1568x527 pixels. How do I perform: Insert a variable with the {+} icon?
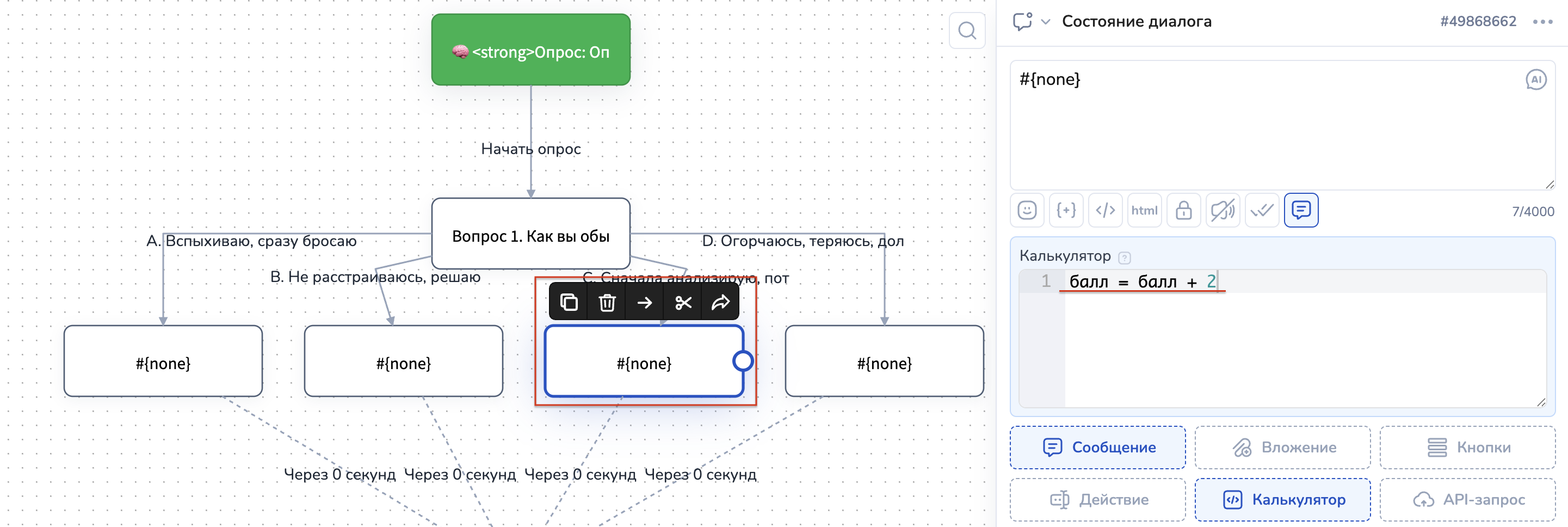tap(1066, 210)
